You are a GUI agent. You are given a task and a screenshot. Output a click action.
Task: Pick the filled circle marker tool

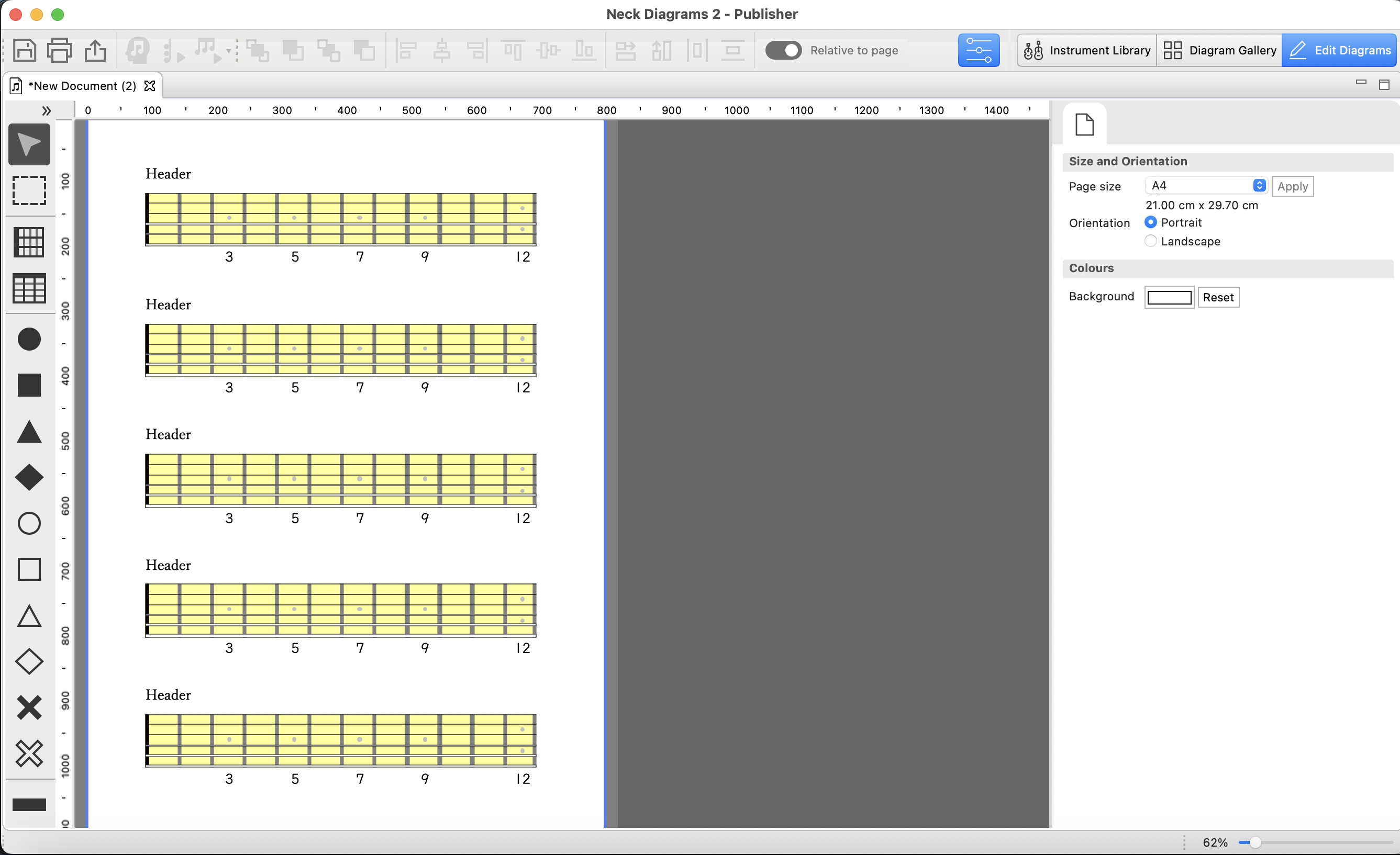pyautogui.click(x=29, y=339)
